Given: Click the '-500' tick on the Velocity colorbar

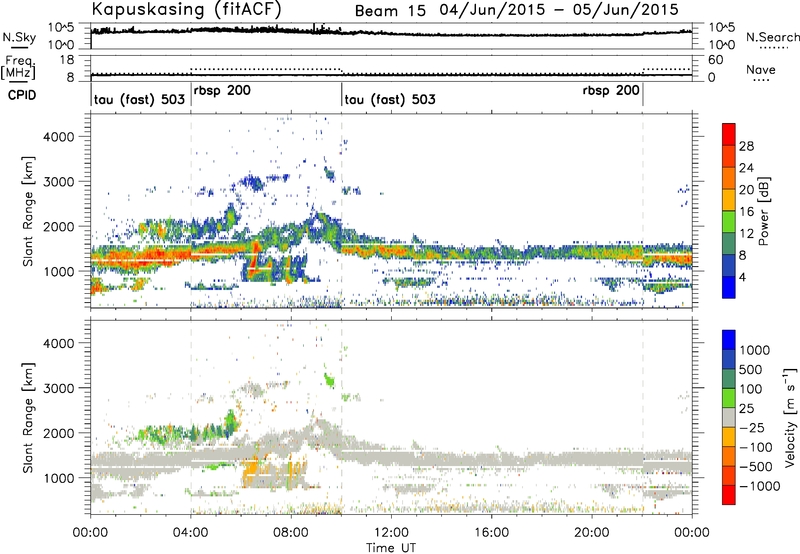Looking at the screenshot, I should [756, 466].
